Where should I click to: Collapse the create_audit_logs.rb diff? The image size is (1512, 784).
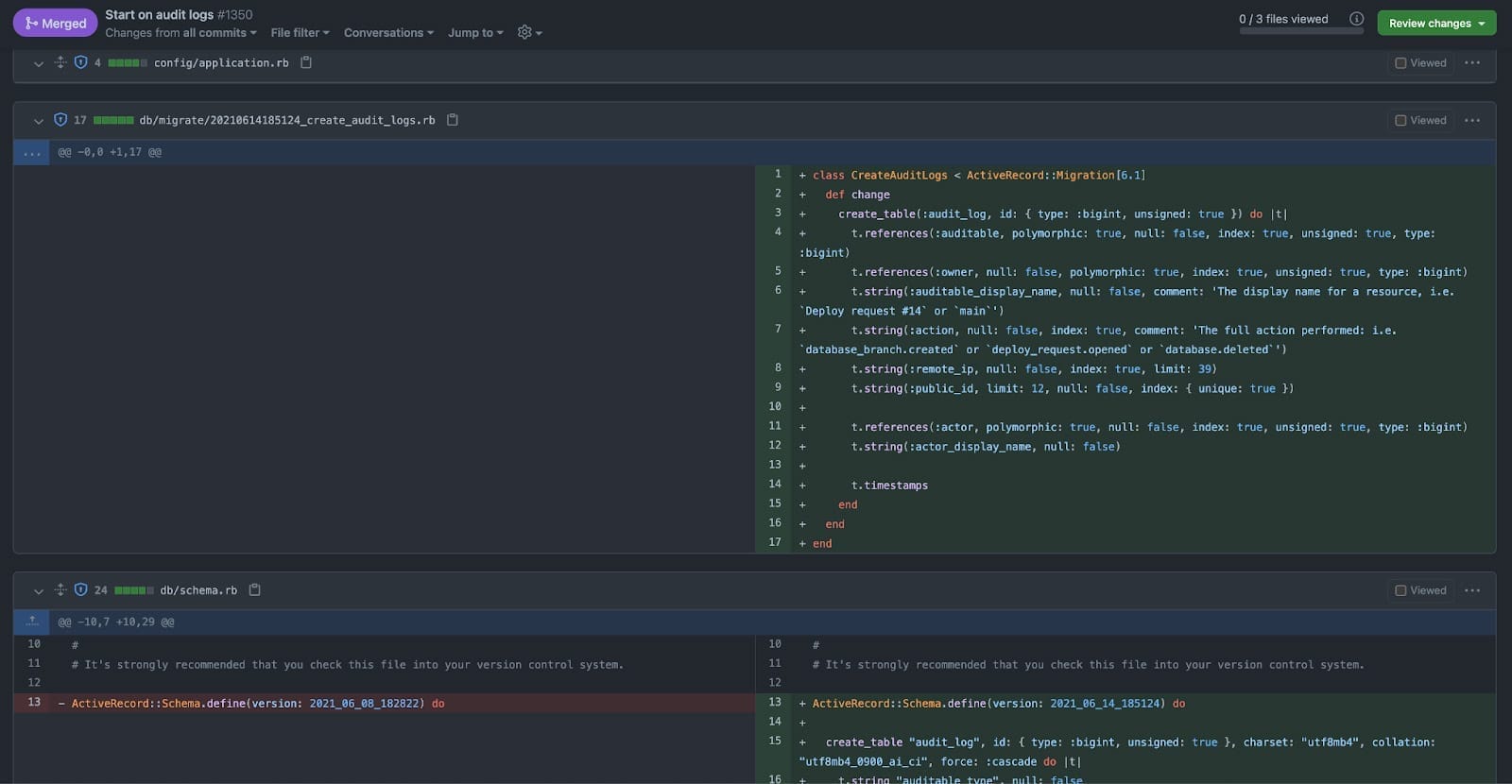point(39,121)
